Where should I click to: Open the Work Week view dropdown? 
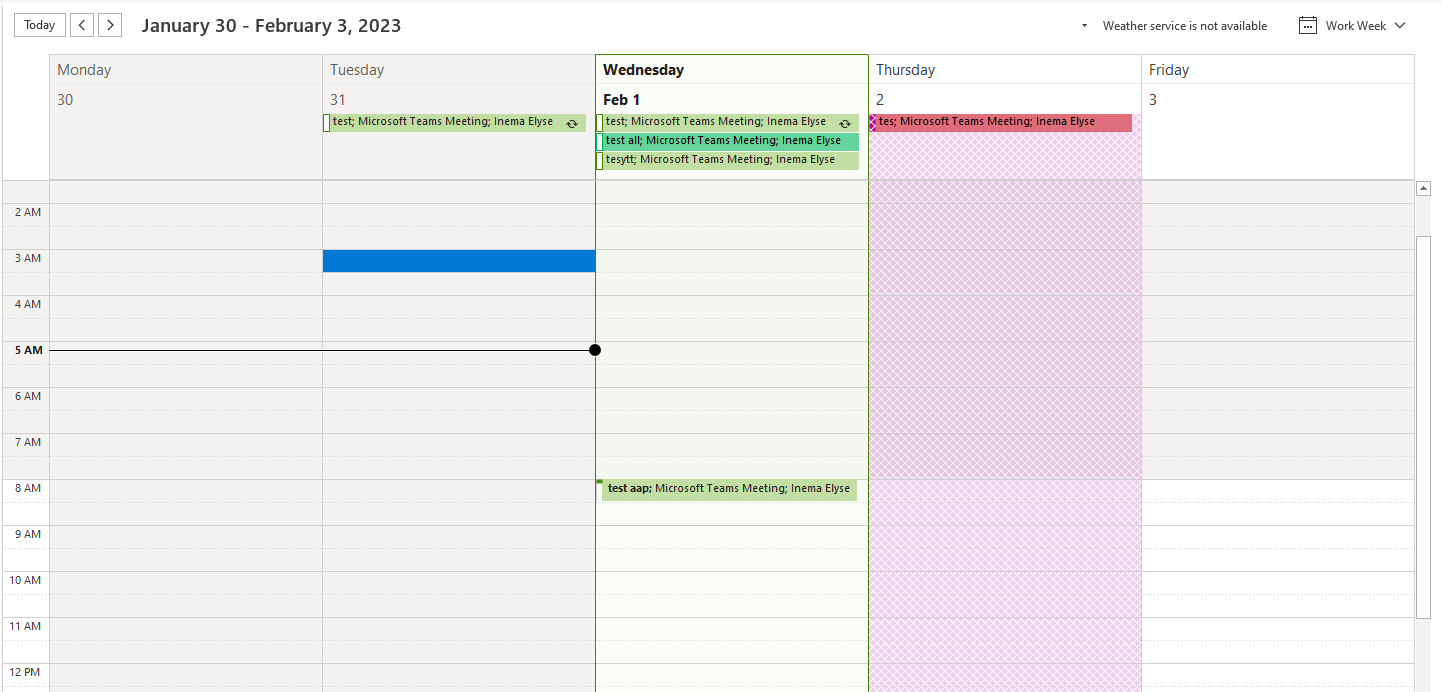(x=1398, y=25)
